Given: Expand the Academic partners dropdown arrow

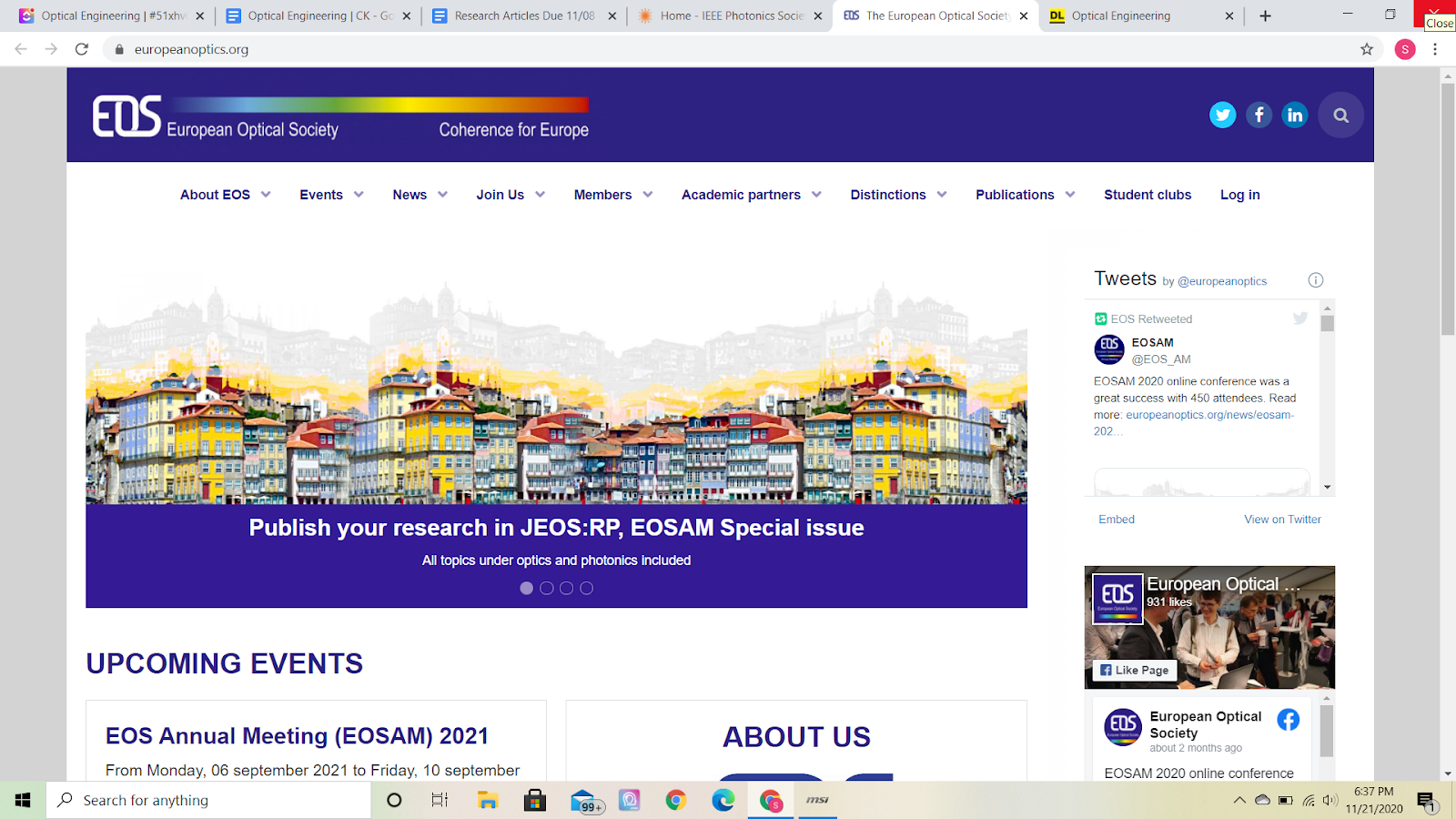Looking at the screenshot, I should click(816, 195).
